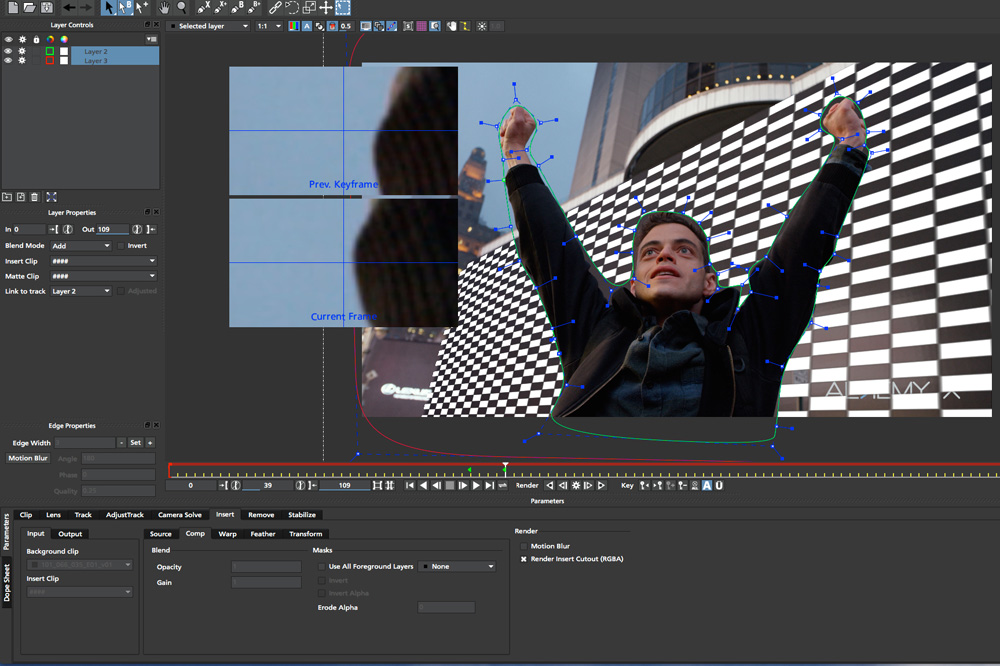This screenshot has height=666, width=1000.
Task: Open the Blend Mode 'Add' dropdown
Action: (x=81, y=246)
